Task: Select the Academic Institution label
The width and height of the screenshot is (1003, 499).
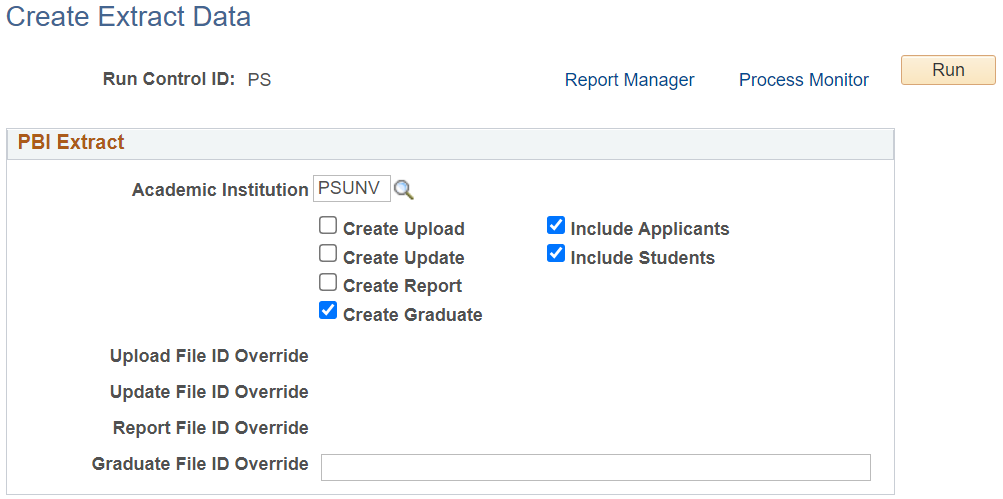Action: pos(220,190)
